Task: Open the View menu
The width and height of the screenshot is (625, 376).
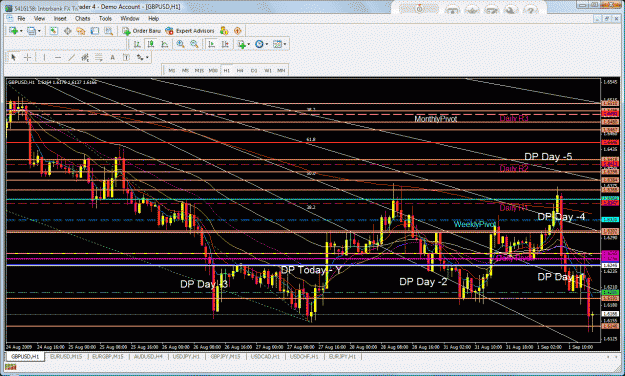Action: click(x=39, y=18)
